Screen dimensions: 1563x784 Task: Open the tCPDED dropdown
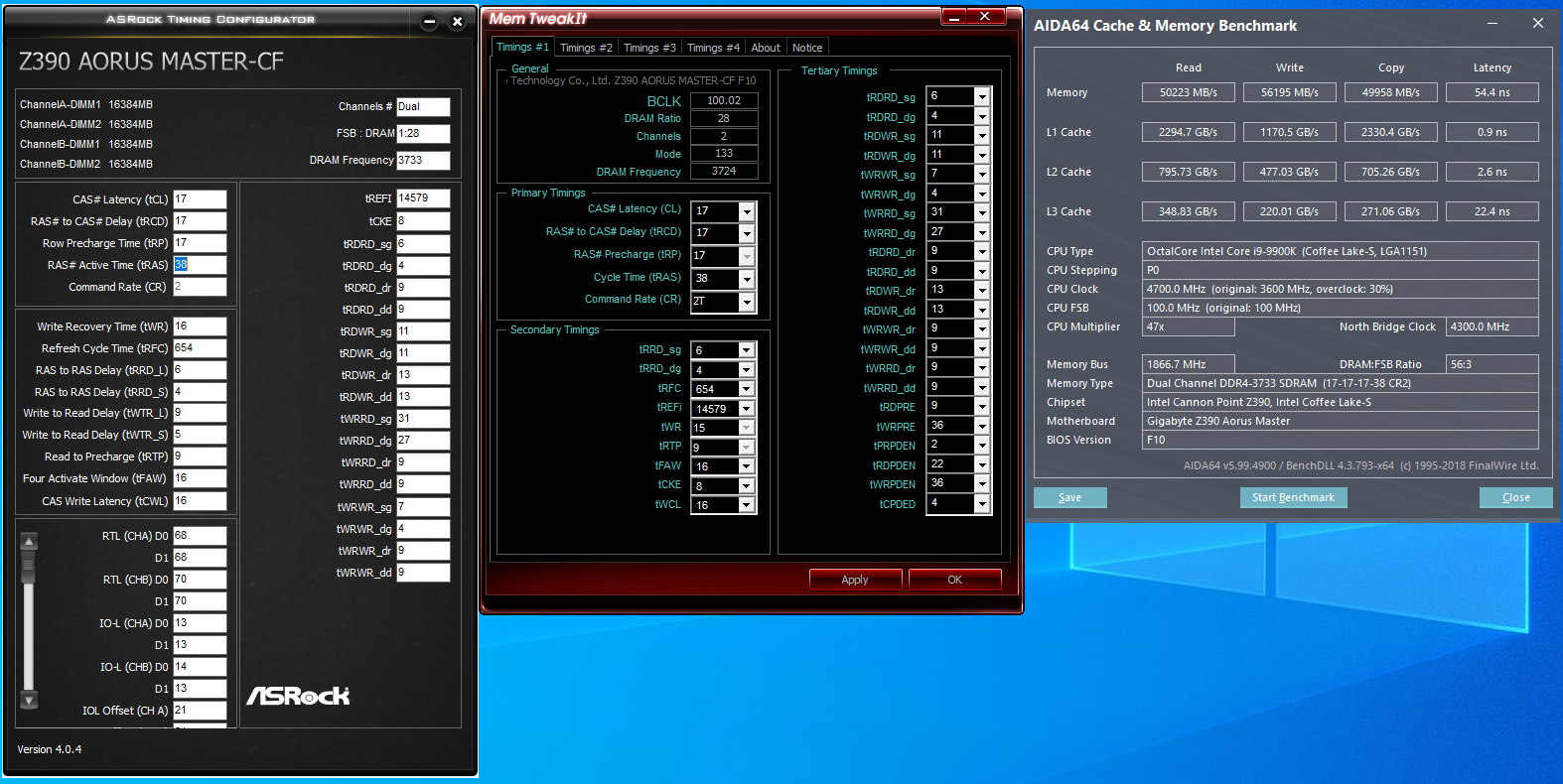[981, 504]
